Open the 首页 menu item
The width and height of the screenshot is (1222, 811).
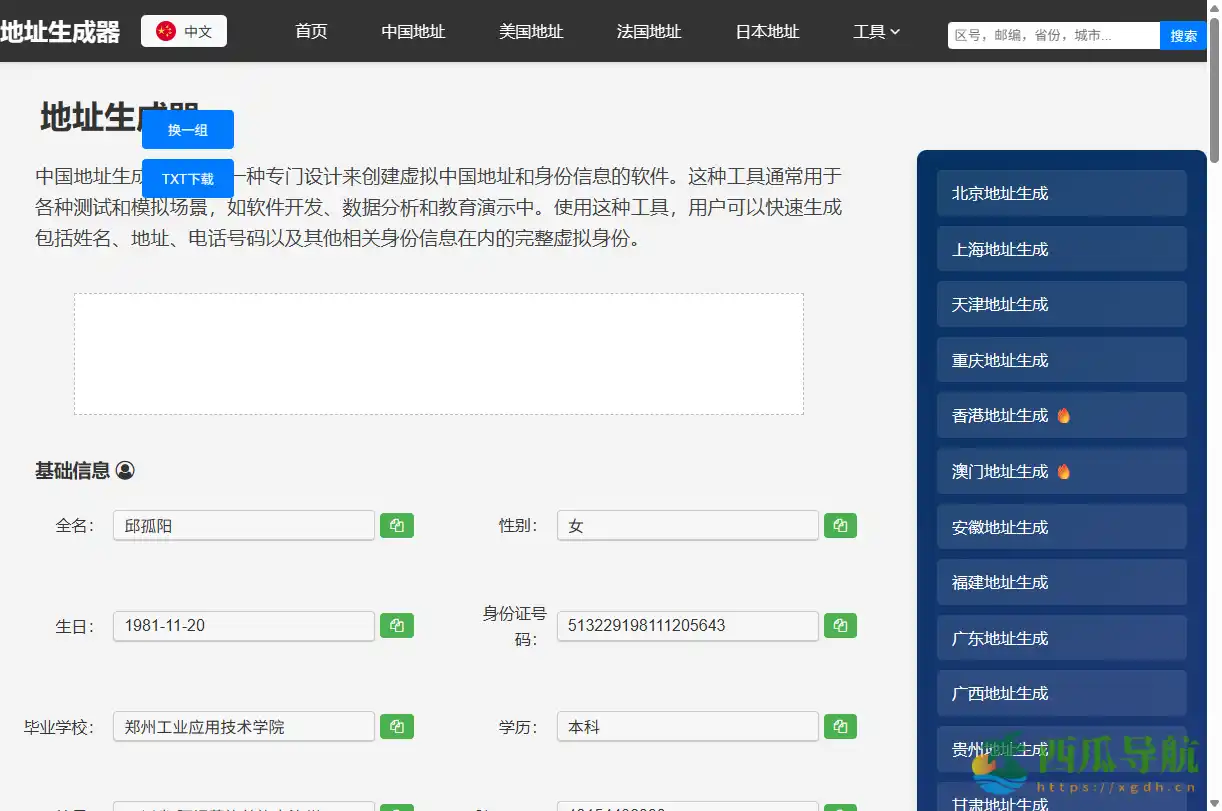[x=310, y=31]
